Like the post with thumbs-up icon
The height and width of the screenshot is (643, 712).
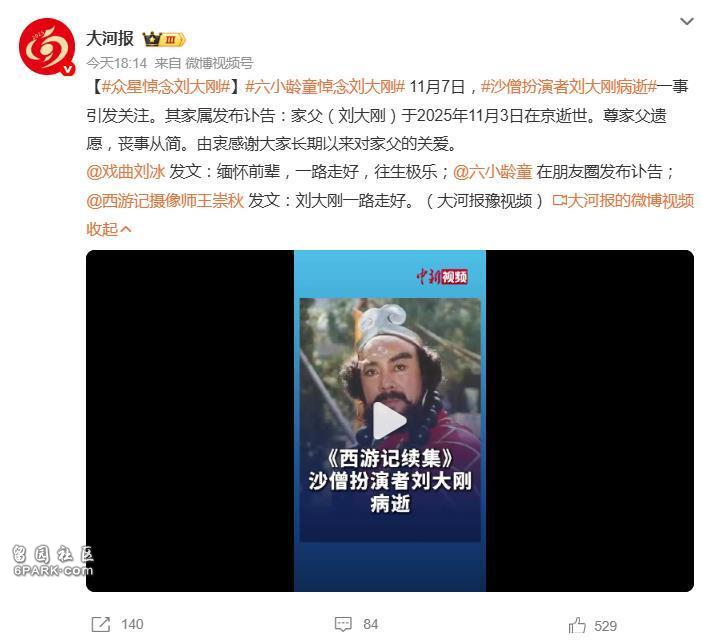[x=577, y=625]
